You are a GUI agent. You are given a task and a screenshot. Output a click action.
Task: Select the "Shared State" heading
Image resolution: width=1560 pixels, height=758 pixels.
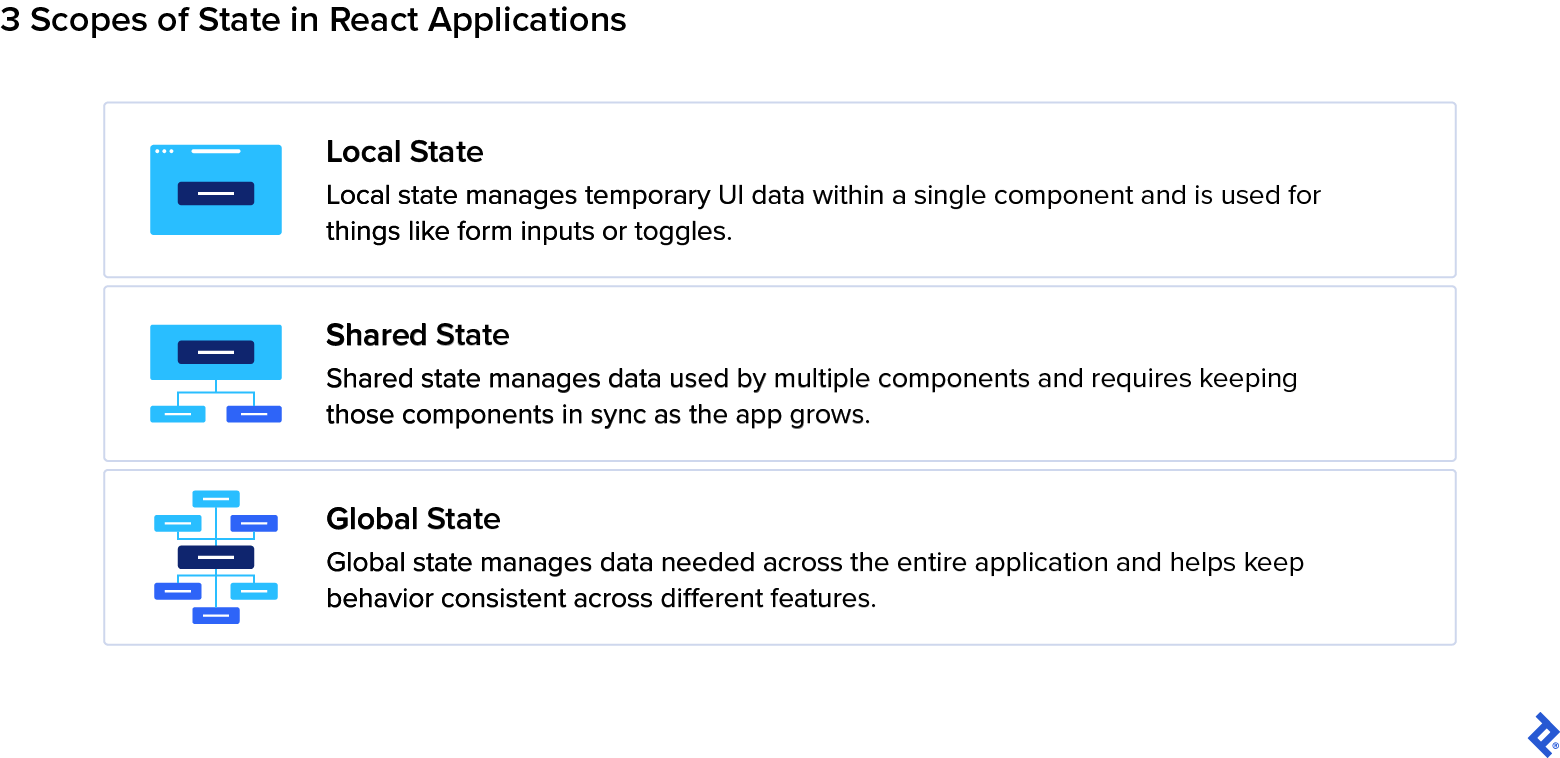417,335
